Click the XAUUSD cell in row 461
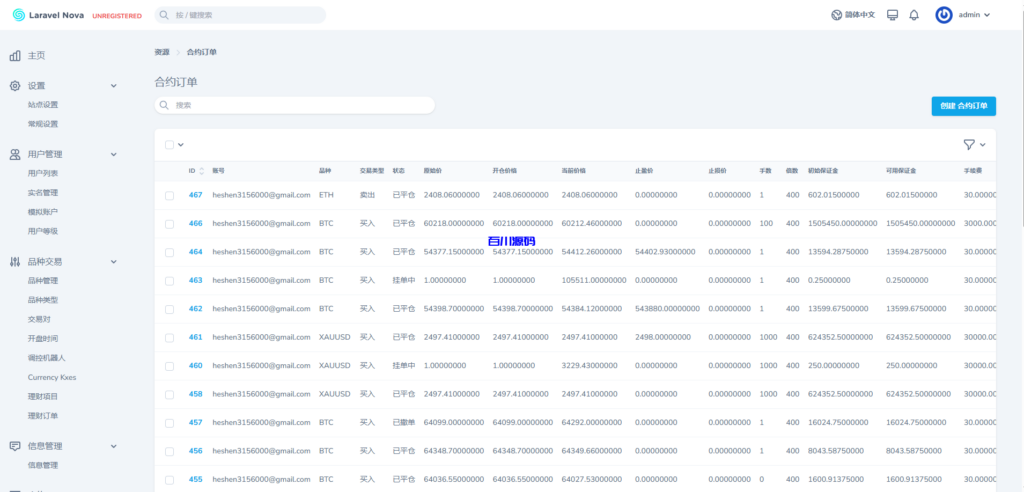1024x492 pixels. coord(334,337)
